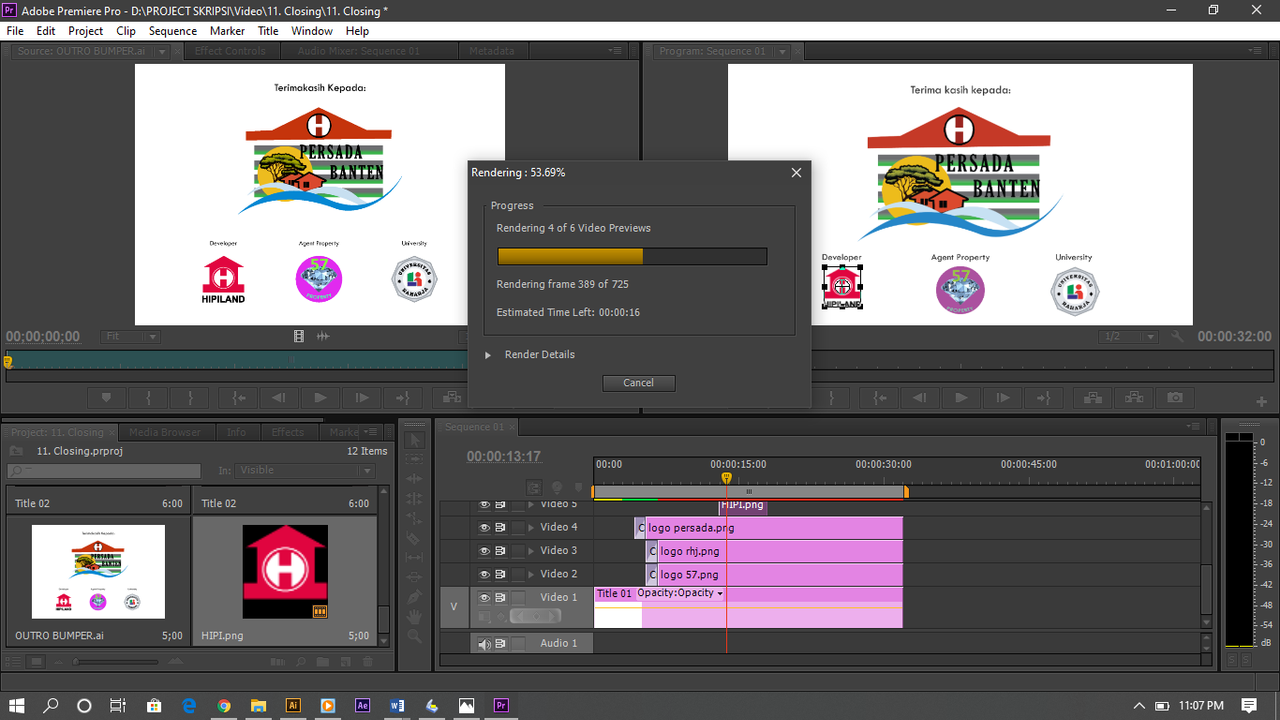Switch Project panel to Icon View
The height and width of the screenshot is (720, 1280).
(x=37, y=661)
